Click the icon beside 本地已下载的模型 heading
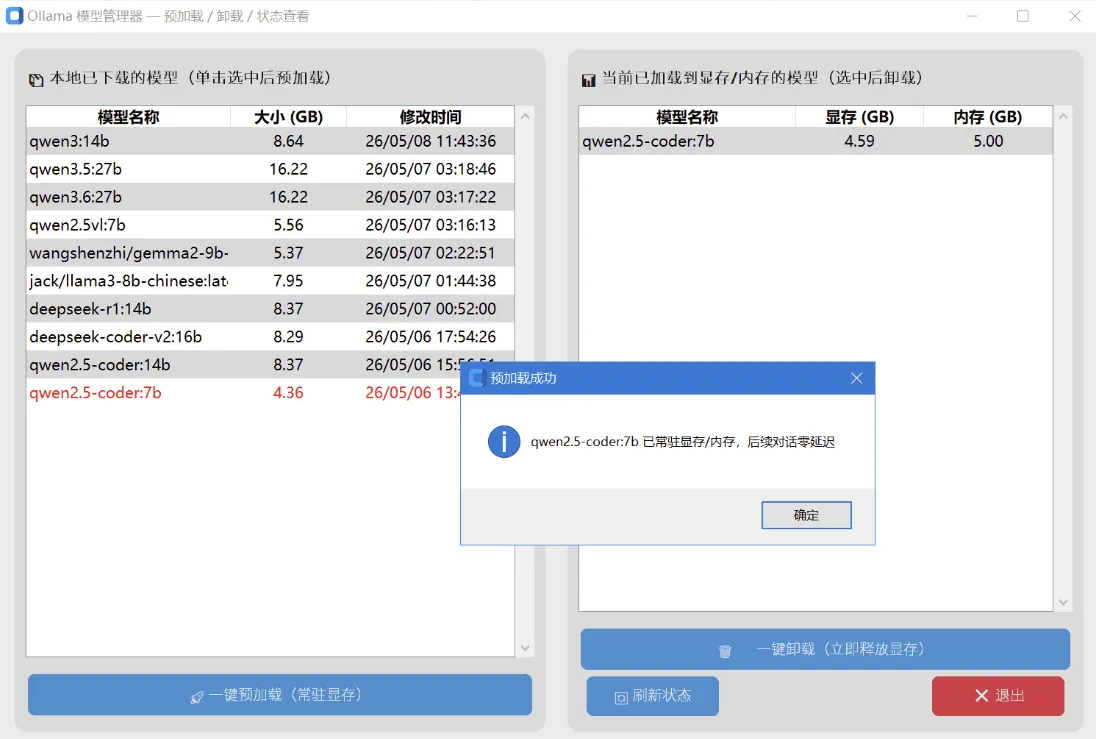Screen dimensions: 1096x739 [x=36, y=80]
